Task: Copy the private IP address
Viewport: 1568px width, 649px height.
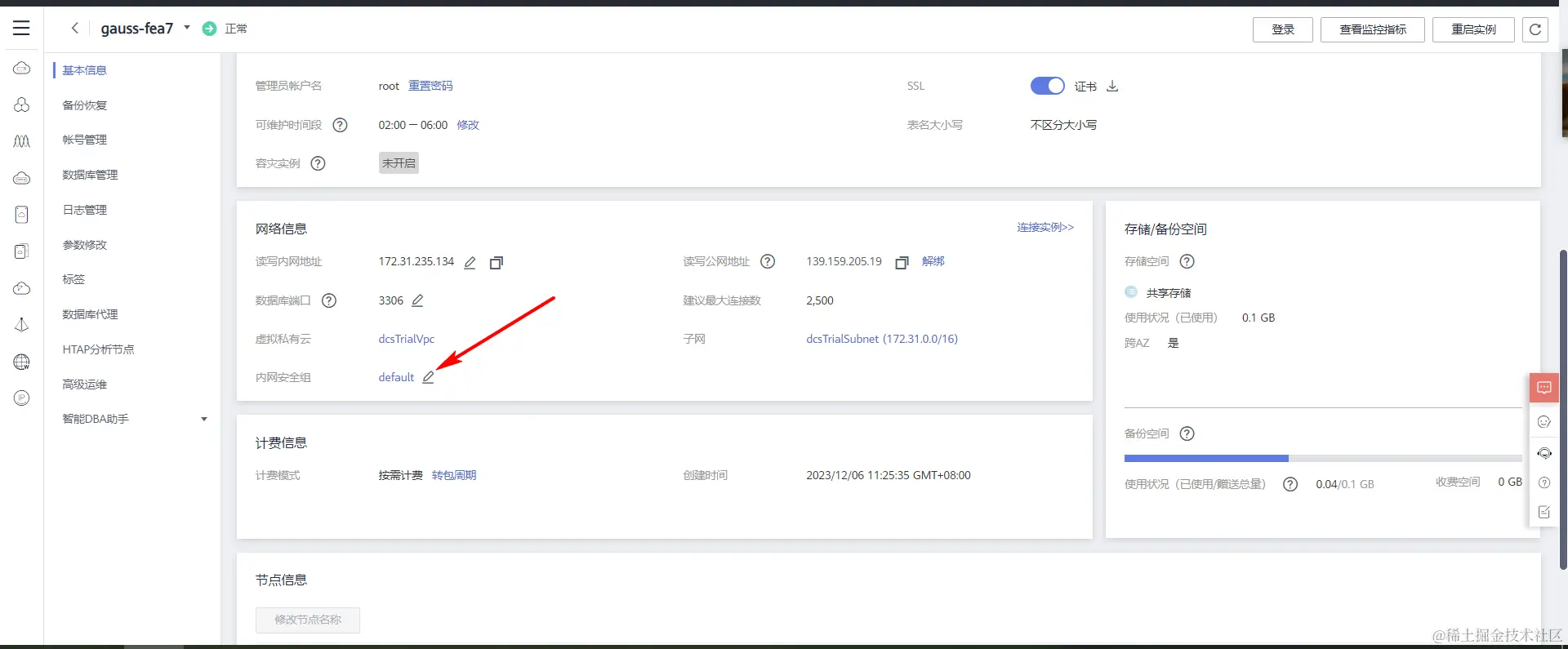Action: coord(496,262)
